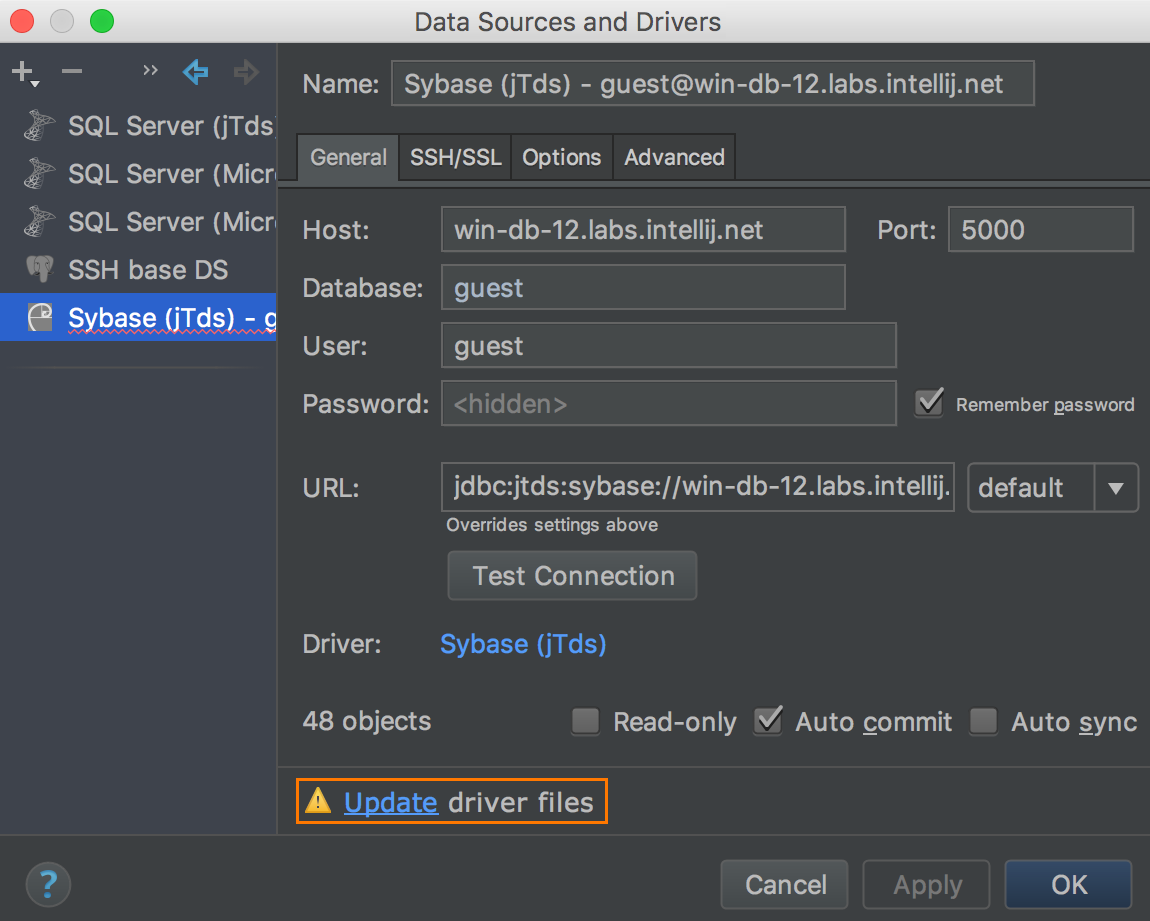
Task: Click the SQL Server (jTds) icon
Action: pyautogui.click(x=39, y=125)
